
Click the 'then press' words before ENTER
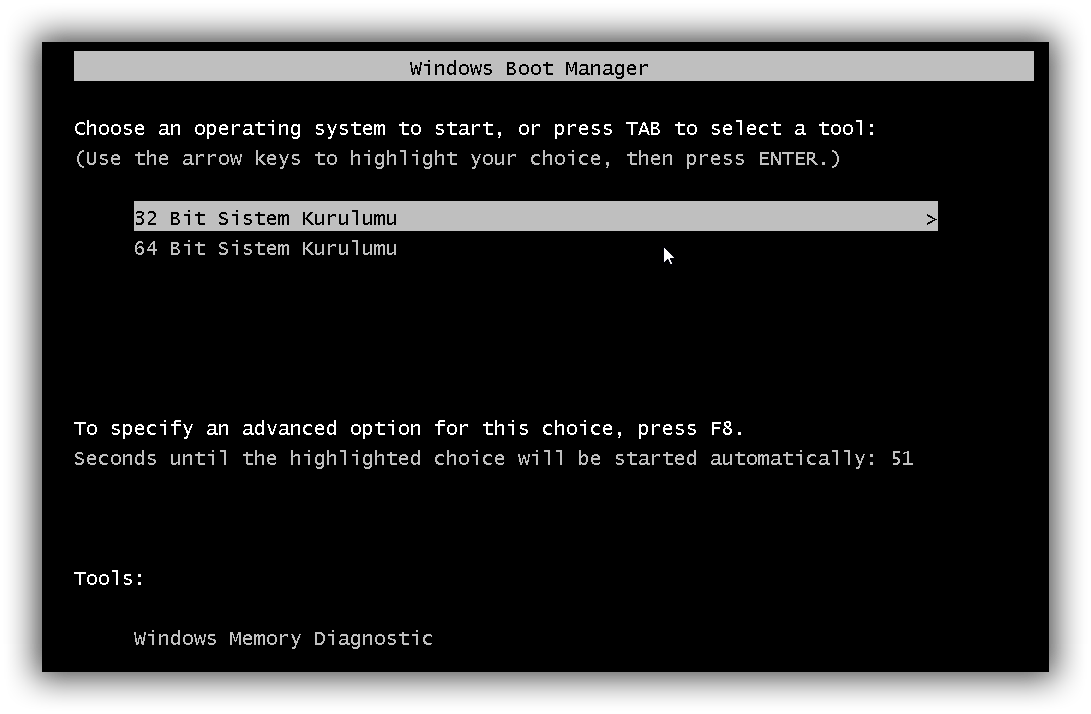[x=685, y=158]
